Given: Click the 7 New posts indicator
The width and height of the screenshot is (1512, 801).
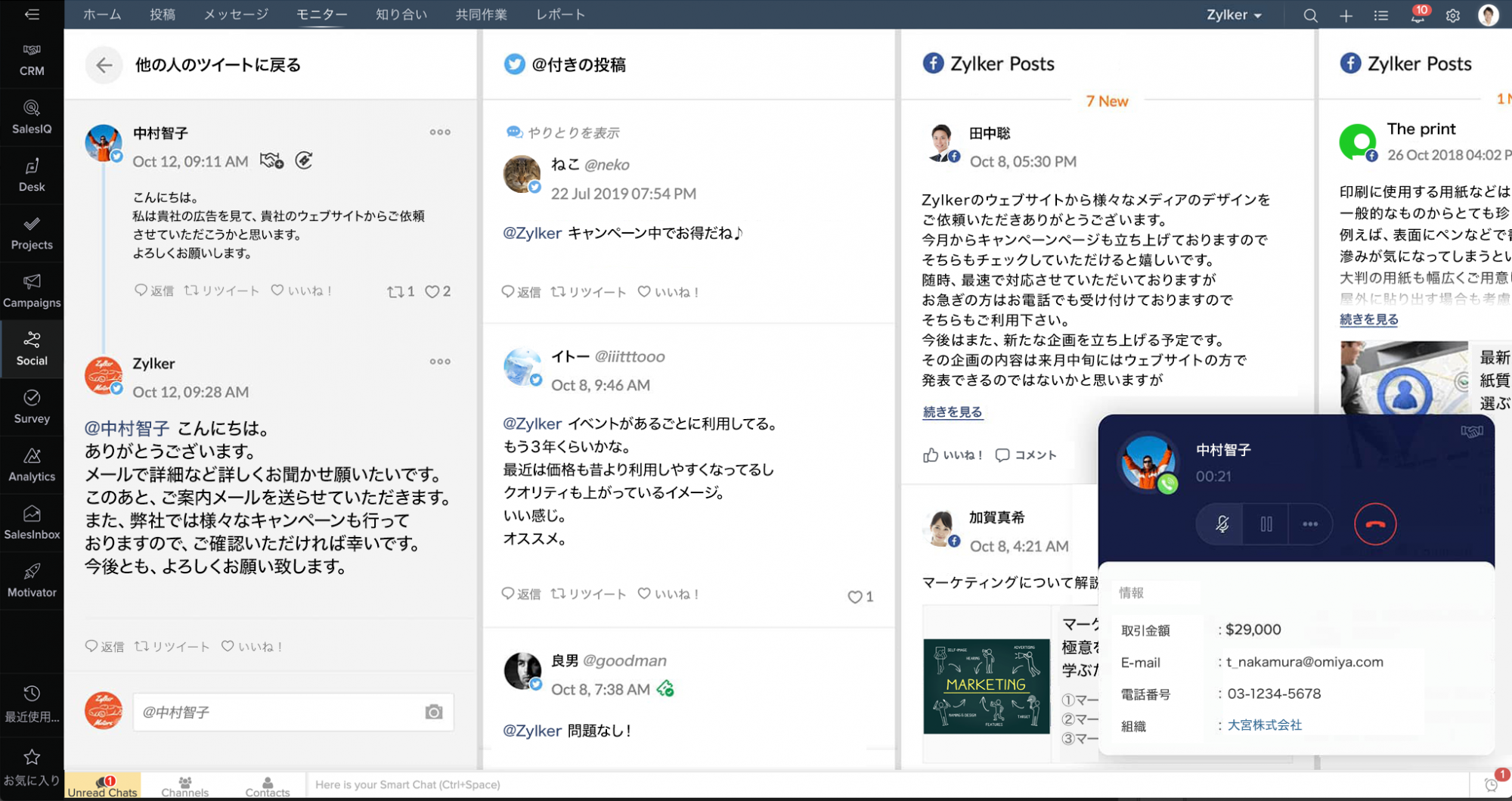Looking at the screenshot, I should pos(1107,101).
